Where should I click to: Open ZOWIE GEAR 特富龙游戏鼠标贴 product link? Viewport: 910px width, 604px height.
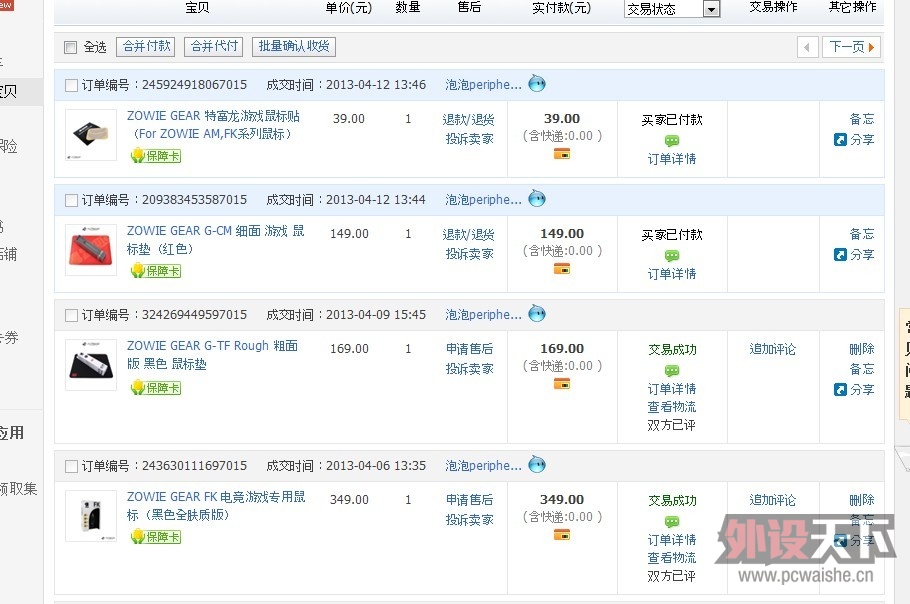[214, 125]
